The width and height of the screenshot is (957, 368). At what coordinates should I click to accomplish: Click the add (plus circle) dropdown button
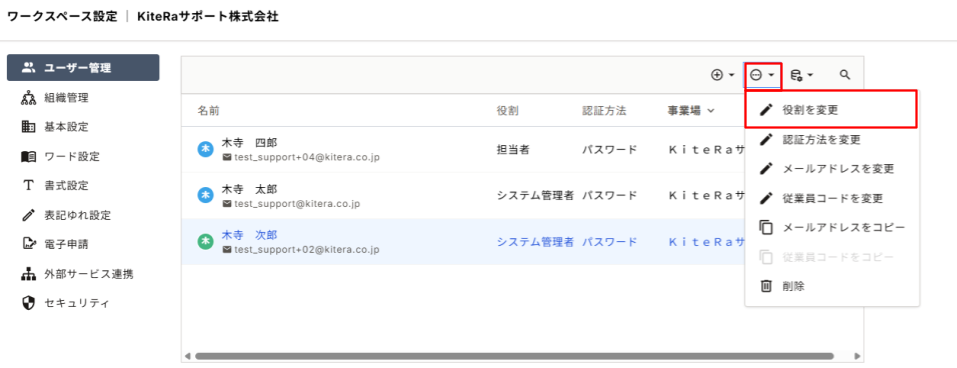click(x=723, y=75)
